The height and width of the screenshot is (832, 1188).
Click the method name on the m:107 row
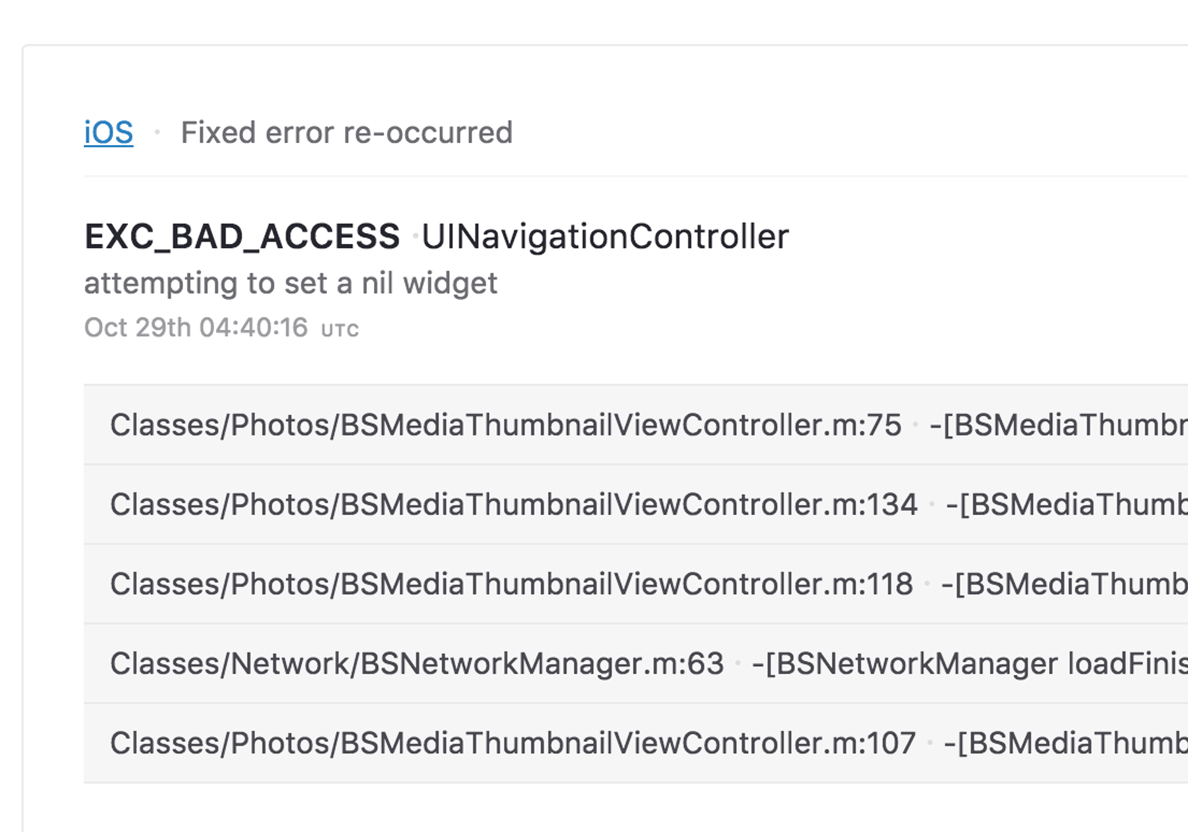pos(1065,743)
